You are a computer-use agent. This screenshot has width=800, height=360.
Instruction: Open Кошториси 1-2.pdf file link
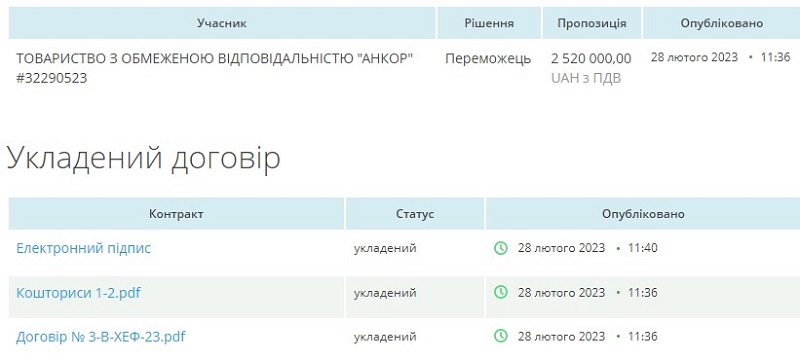pos(79,293)
